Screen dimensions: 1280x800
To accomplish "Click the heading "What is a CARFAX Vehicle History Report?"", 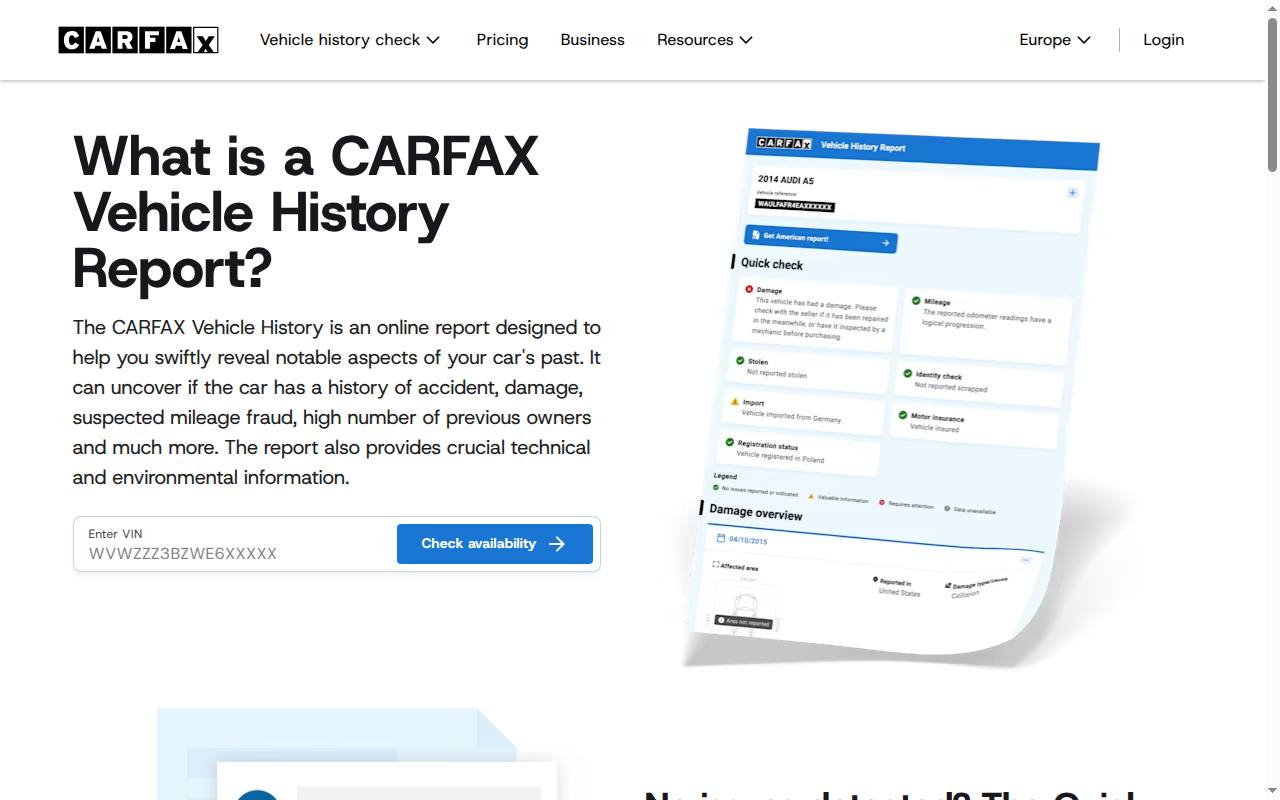I will [x=306, y=212].
